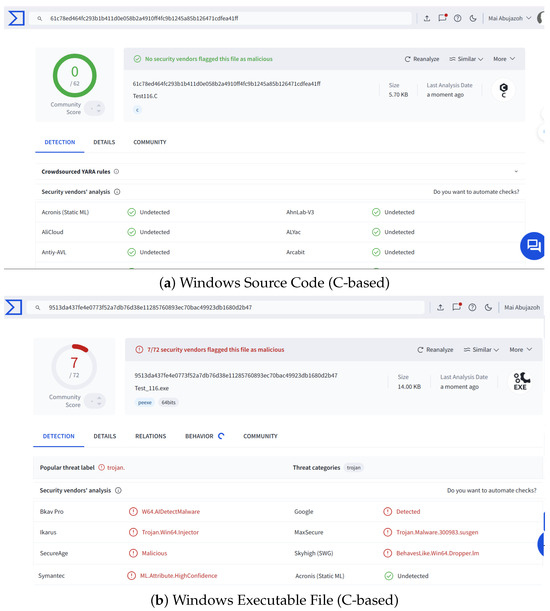
Task: Click 'Do you want to automate checks?' in Test_116.exe report
Action: 492,490
